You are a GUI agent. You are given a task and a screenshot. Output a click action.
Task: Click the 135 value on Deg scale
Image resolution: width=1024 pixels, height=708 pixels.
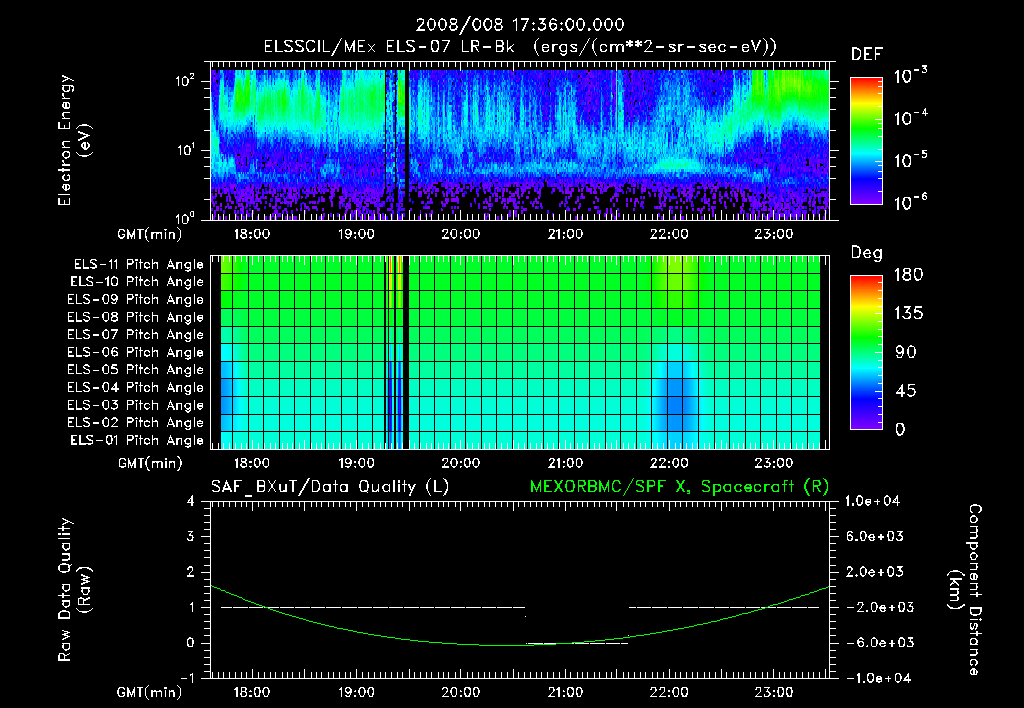pyautogui.click(x=908, y=314)
